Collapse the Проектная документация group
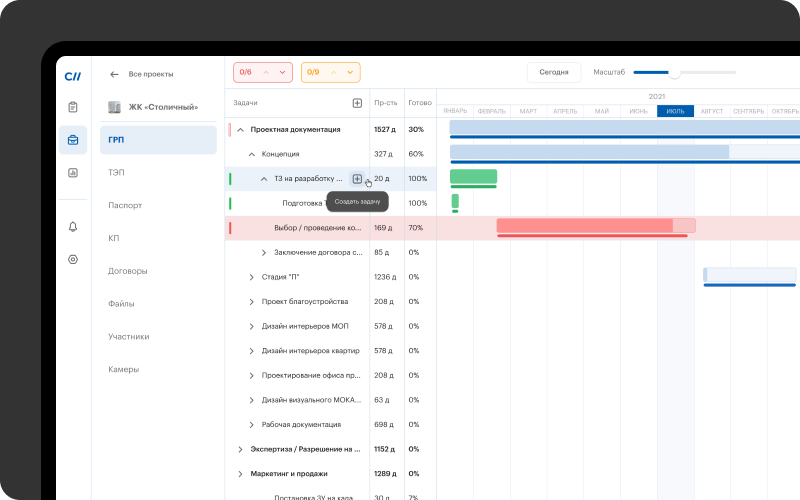 [240, 130]
